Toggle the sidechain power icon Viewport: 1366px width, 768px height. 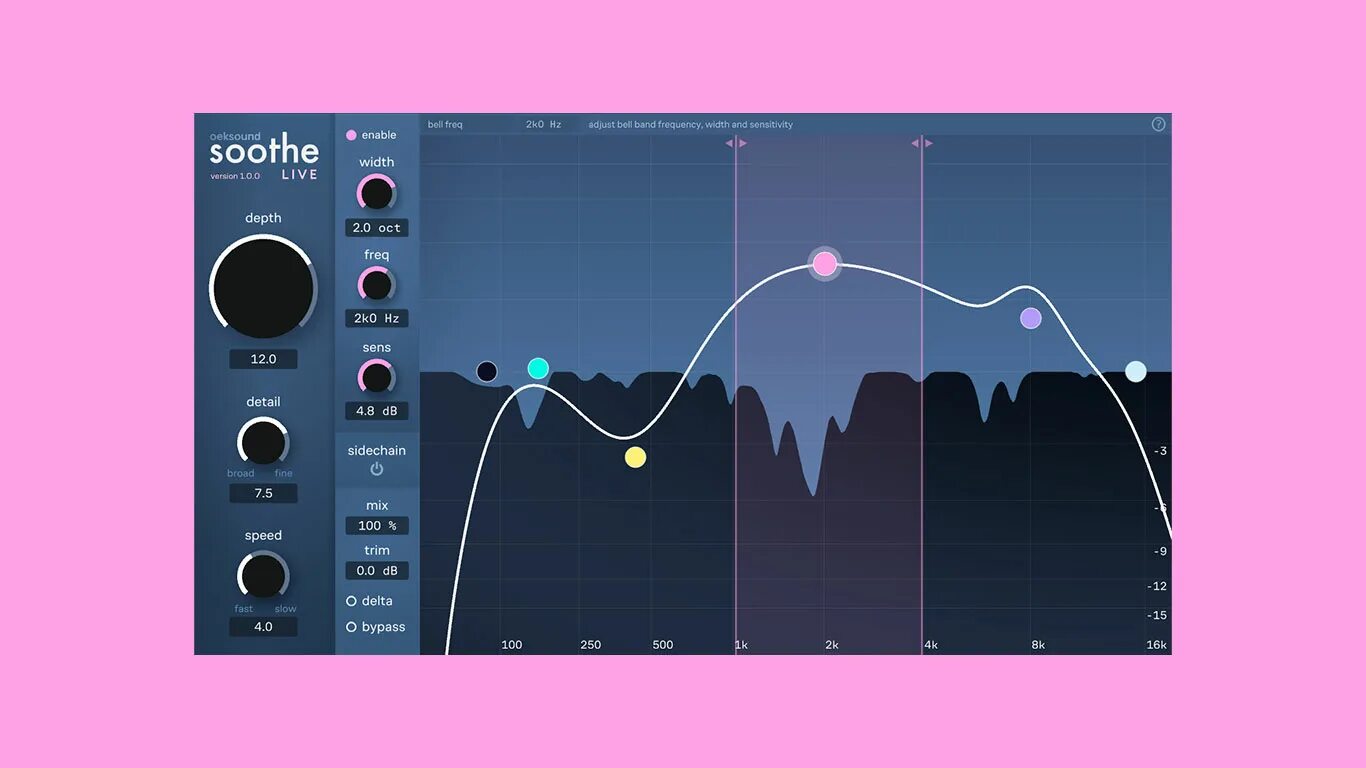pos(377,469)
